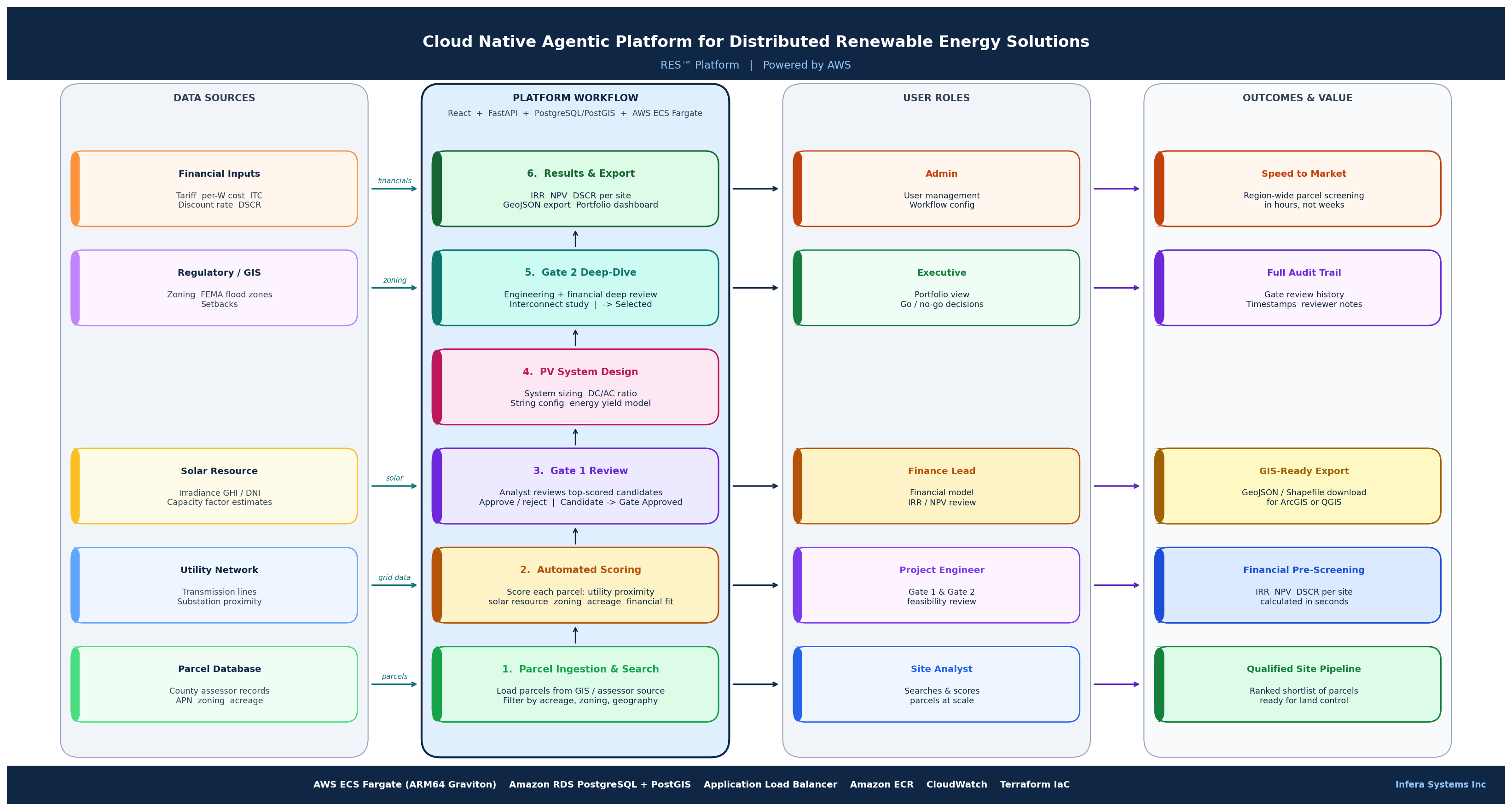This screenshot has width=1512, height=811.
Task: Click the 'grid data' arrow label
Action: [394, 578]
